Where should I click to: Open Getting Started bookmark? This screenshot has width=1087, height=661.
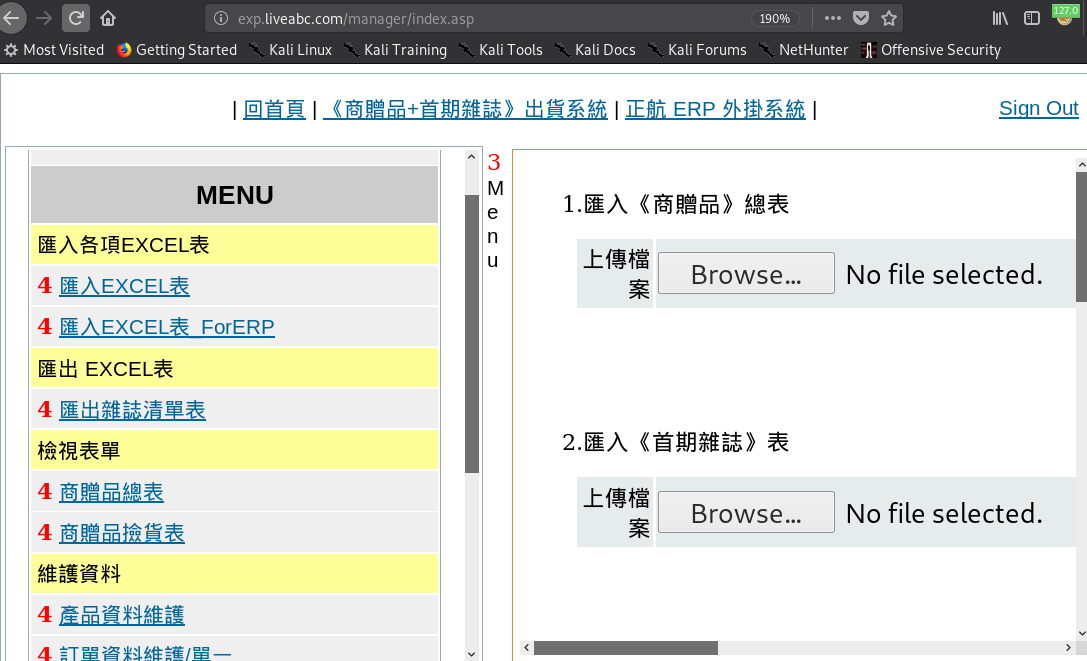177,50
